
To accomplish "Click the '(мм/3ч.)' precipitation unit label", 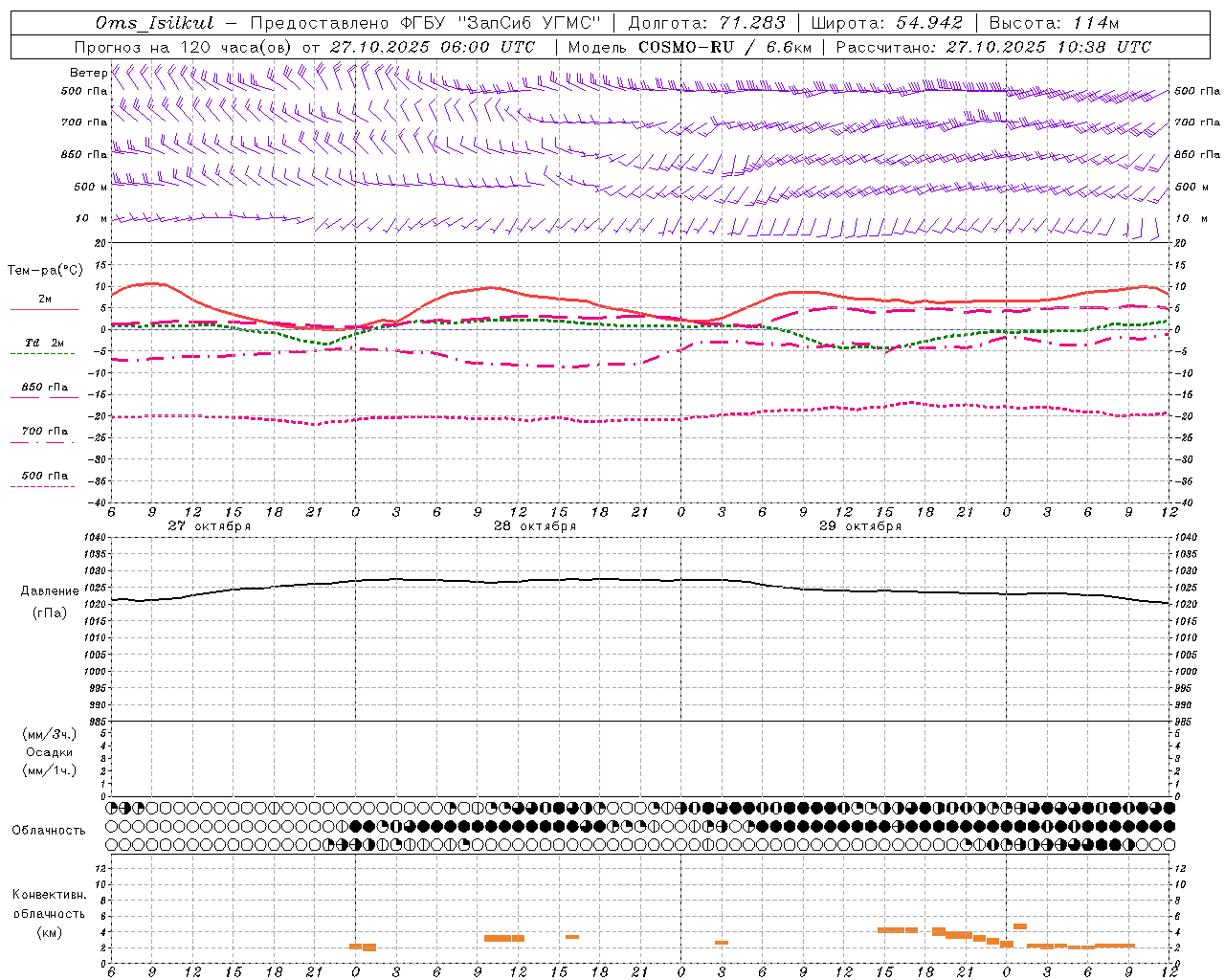I will [50, 734].
